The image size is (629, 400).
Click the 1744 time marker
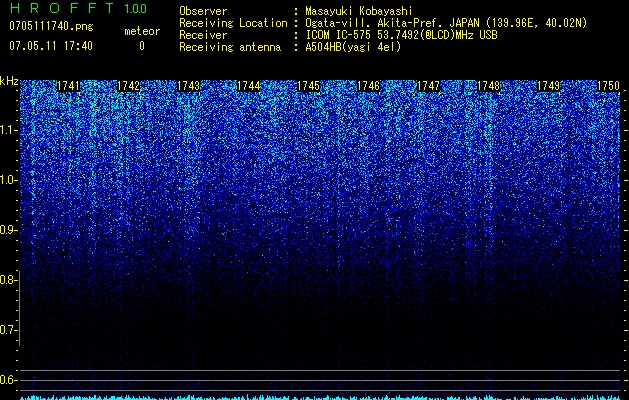[249, 86]
